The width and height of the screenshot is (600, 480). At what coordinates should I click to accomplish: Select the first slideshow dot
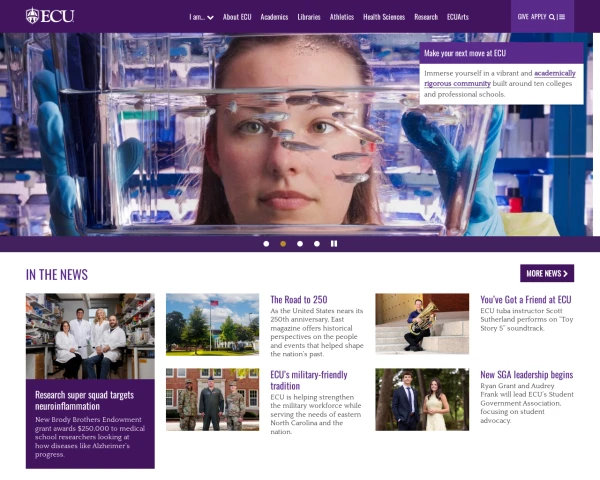point(266,244)
